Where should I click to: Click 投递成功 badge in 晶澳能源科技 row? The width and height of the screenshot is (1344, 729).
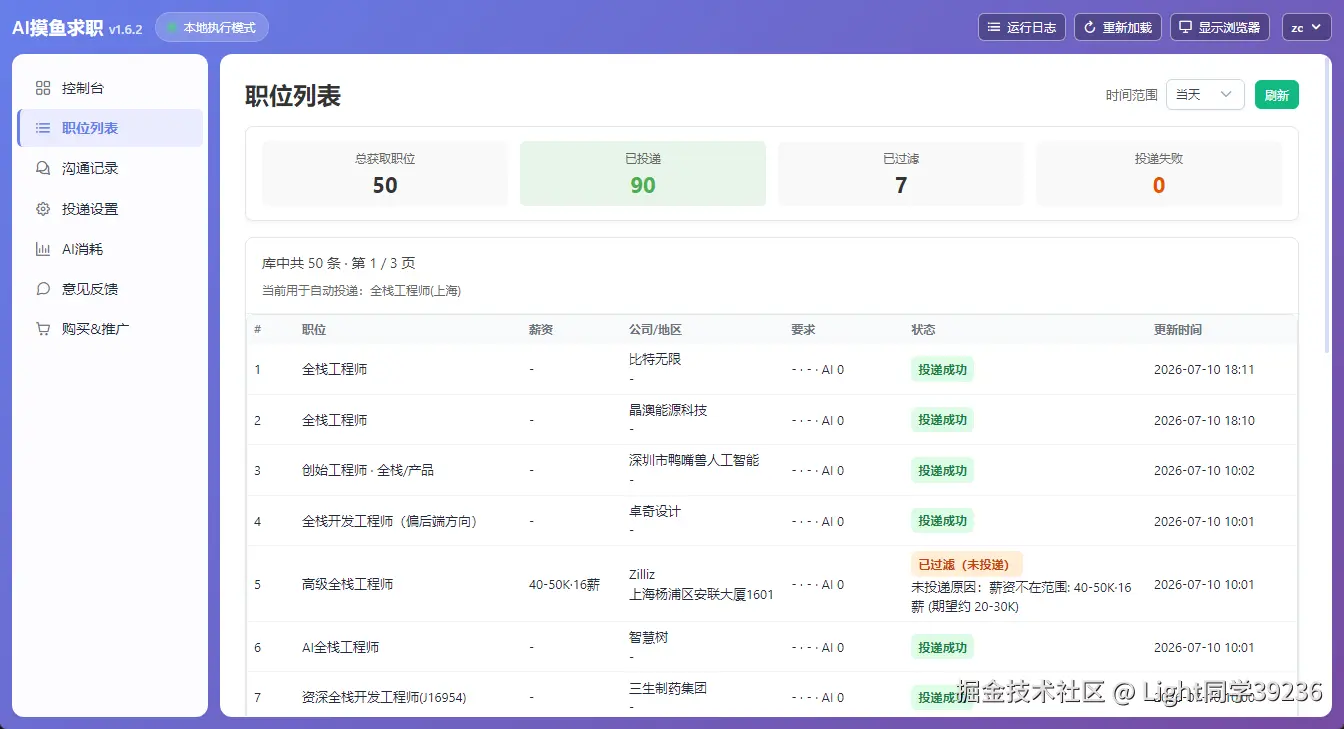[942, 420]
